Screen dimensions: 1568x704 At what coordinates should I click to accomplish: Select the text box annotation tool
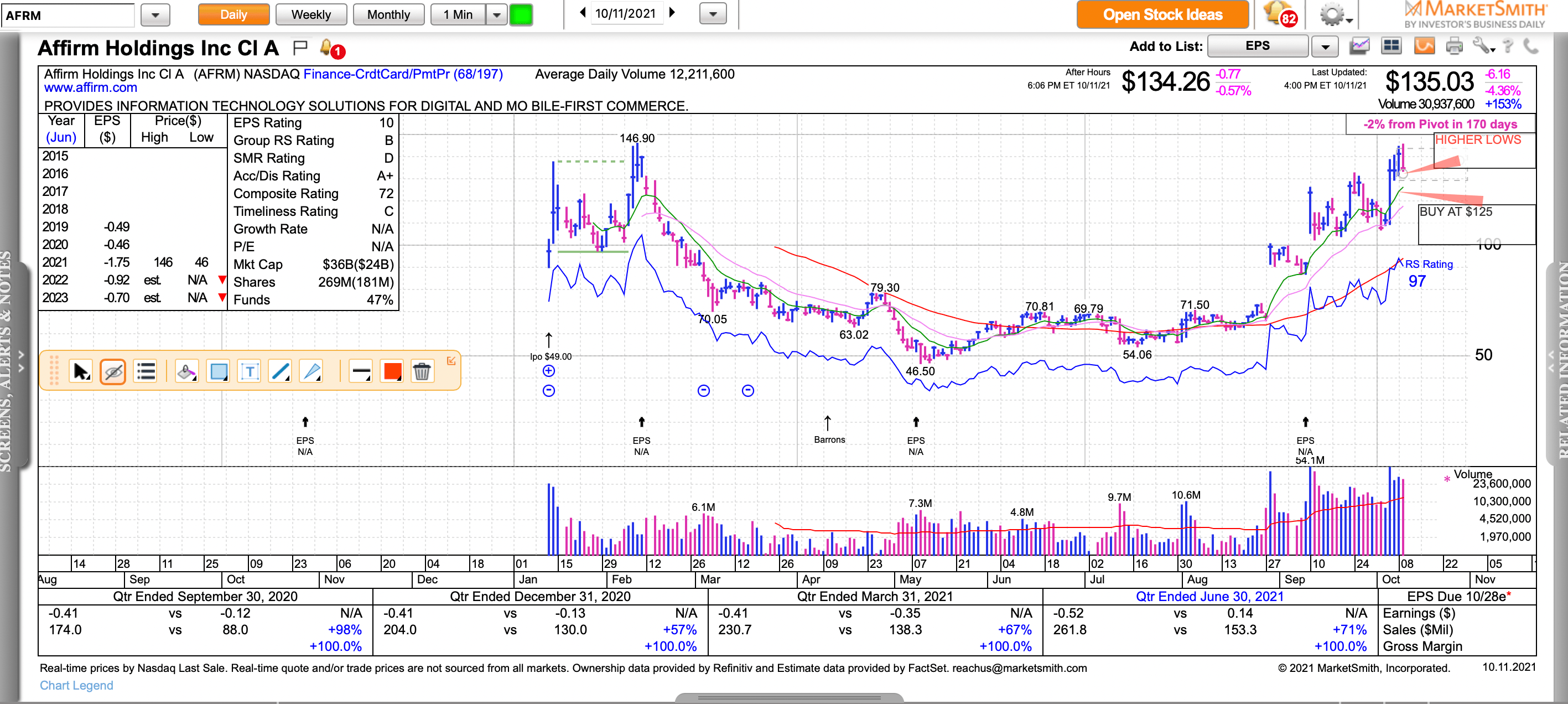[250, 371]
